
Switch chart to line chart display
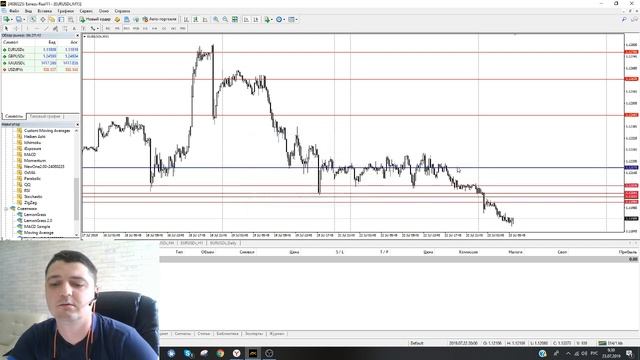(x=205, y=19)
